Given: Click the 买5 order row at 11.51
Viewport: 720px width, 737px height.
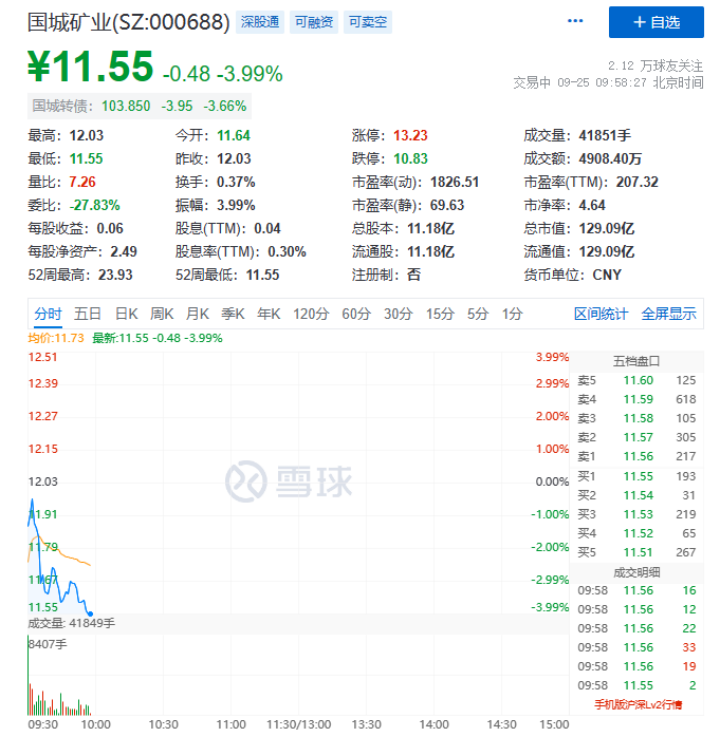Looking at the screenshot, I should pos(636,552).
